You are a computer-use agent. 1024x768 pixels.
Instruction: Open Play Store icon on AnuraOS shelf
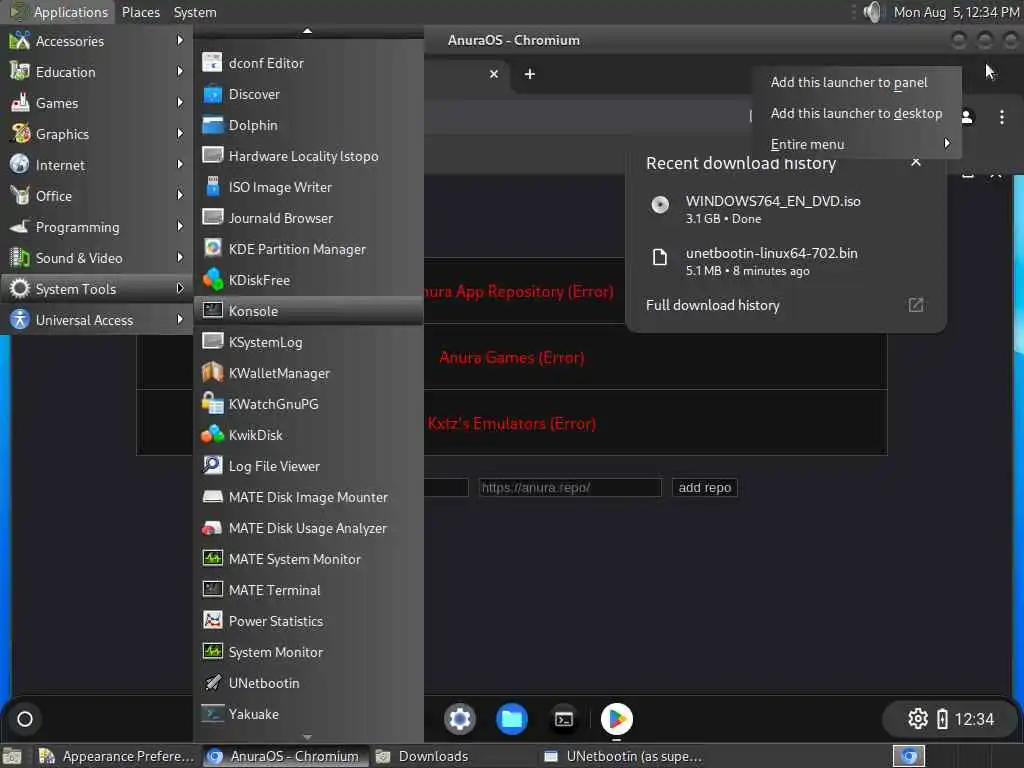(616, 719)
